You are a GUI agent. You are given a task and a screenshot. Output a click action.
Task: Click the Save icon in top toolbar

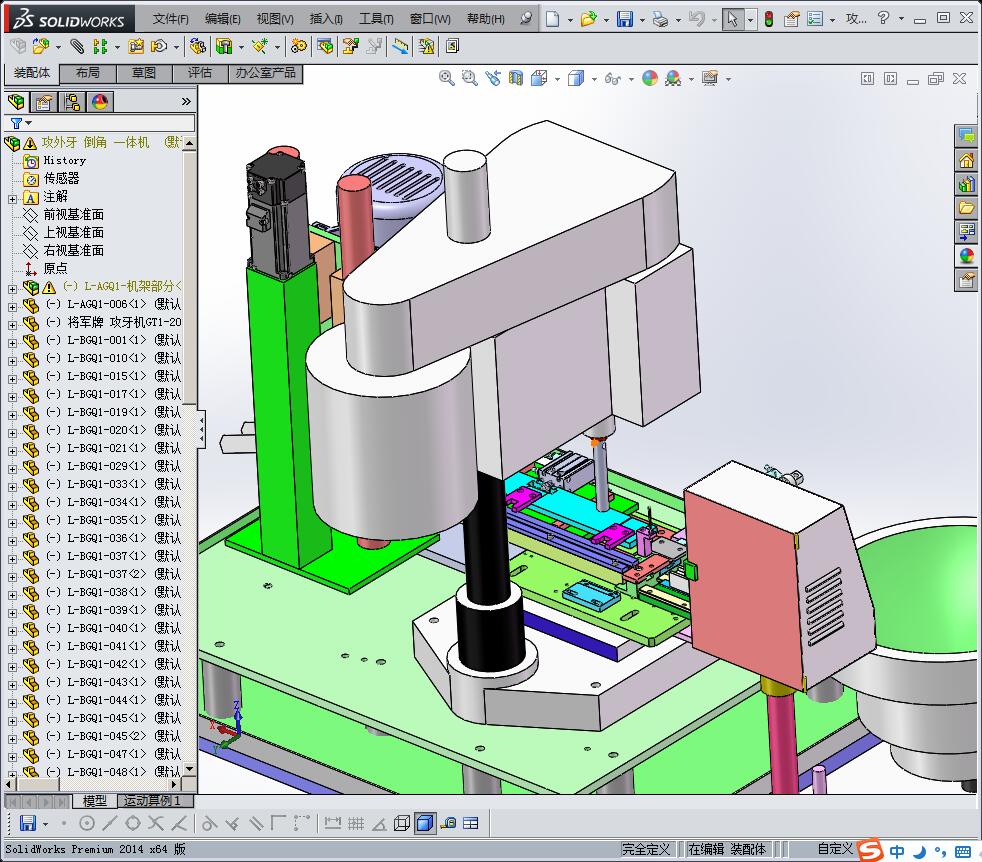click(624, 19)
